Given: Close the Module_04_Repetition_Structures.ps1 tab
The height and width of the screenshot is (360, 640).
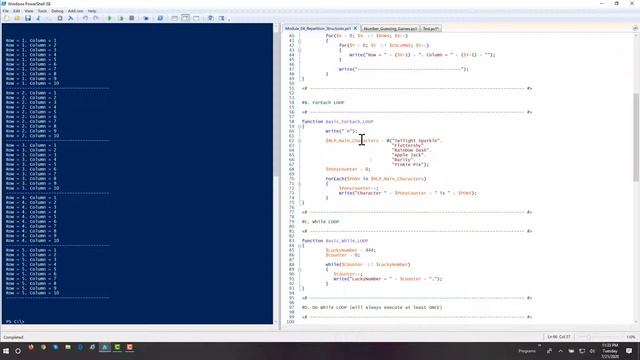Looking at the screenshot, I should pyautogui.click(x=355, y=28).
